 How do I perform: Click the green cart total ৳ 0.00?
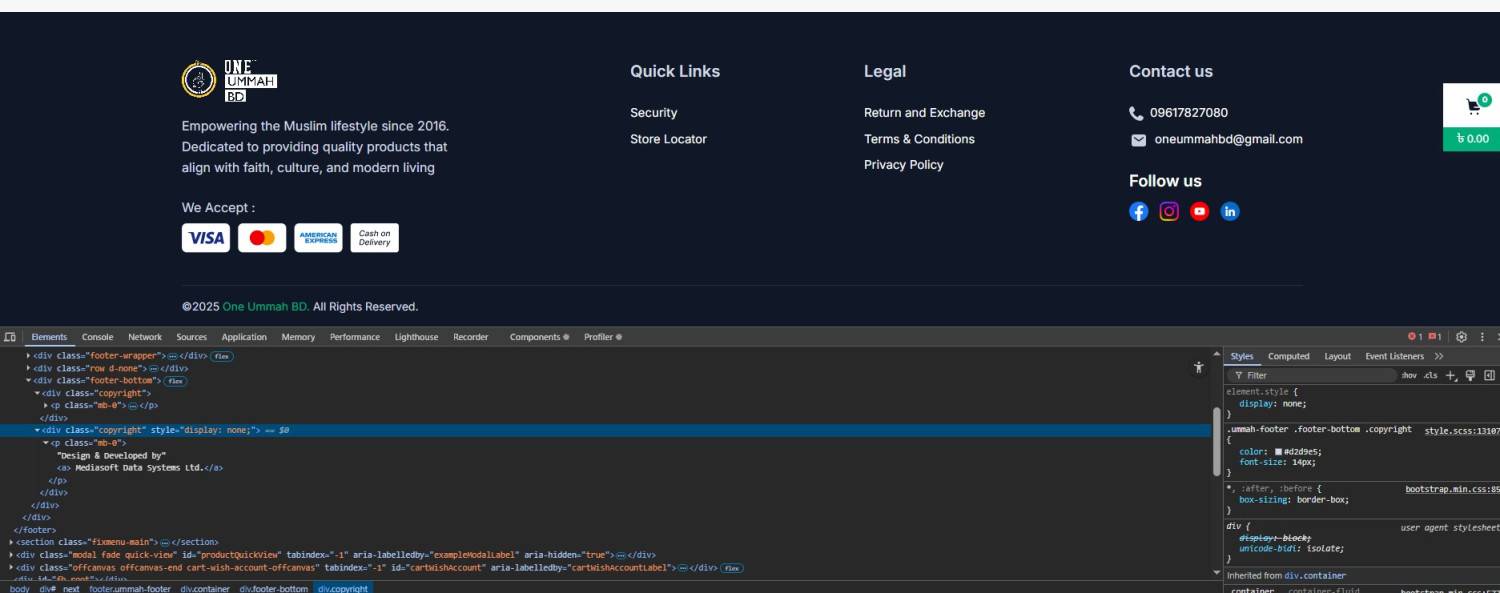1472,139
